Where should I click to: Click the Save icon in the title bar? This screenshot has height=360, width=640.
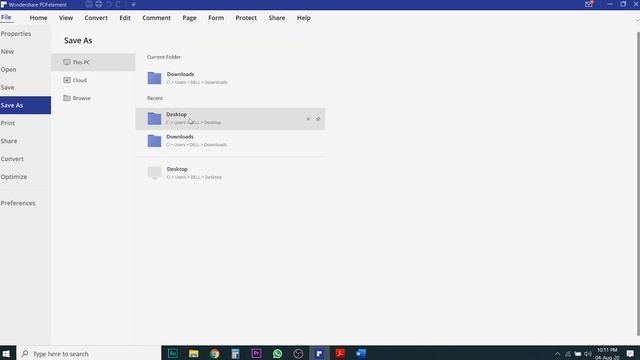89,4
